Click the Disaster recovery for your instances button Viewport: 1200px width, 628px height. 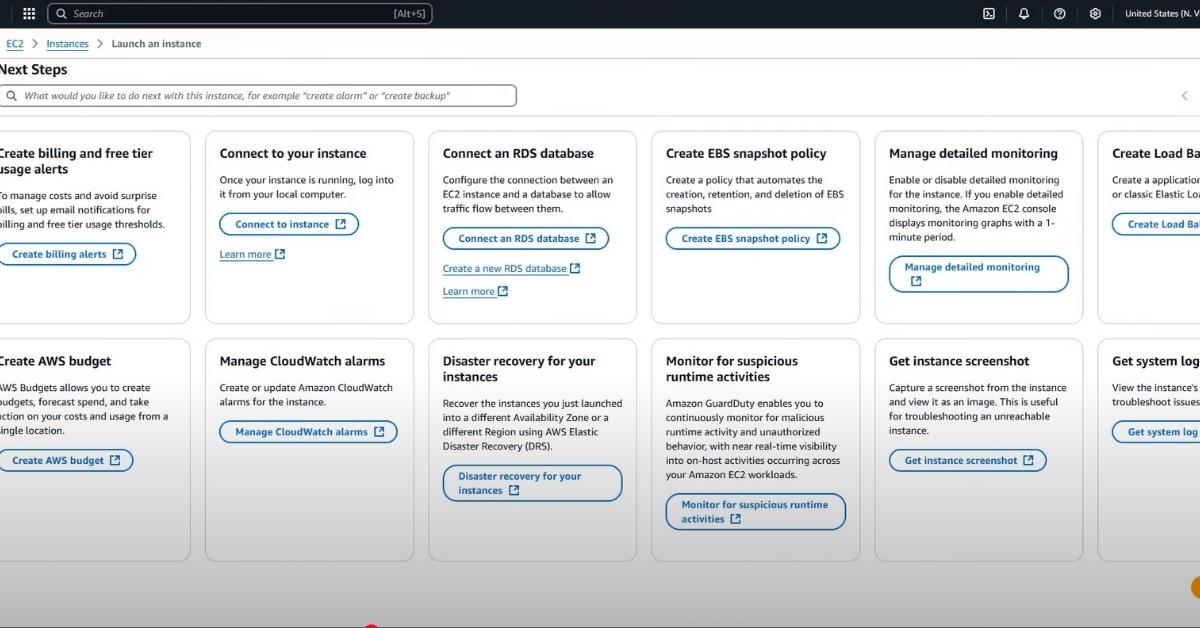pos(532,483)
